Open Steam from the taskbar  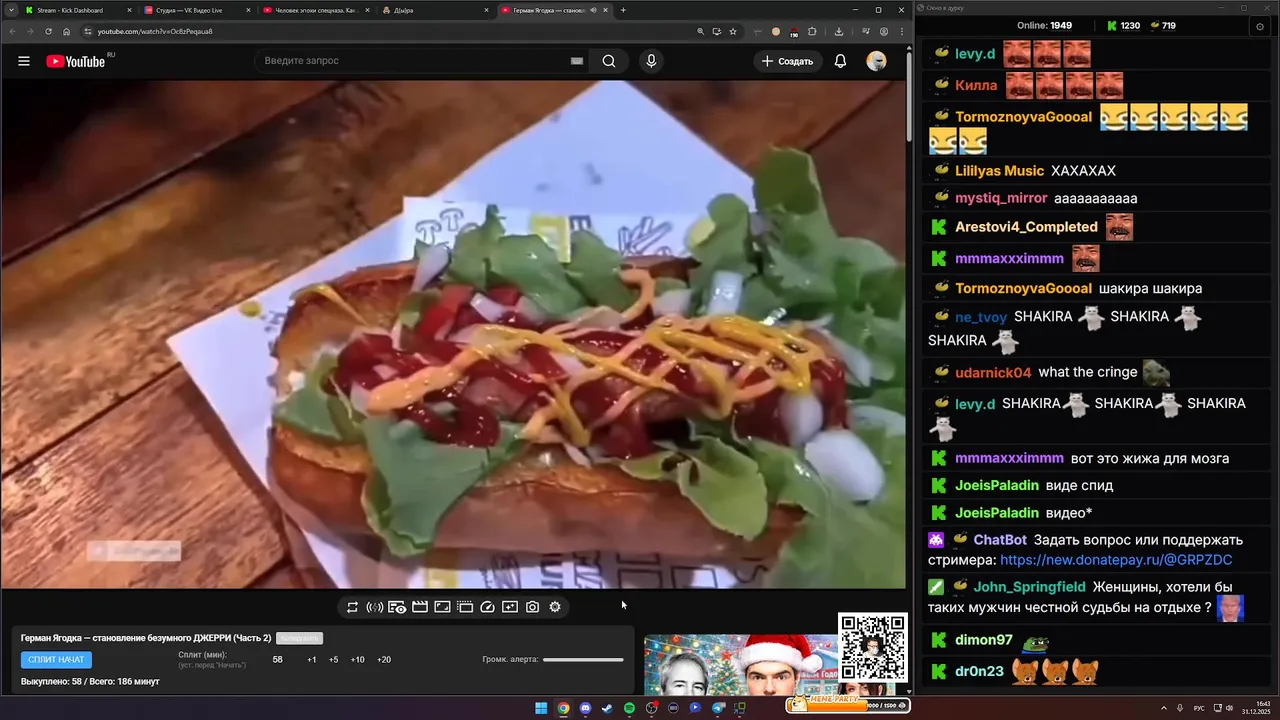point(607,708)
